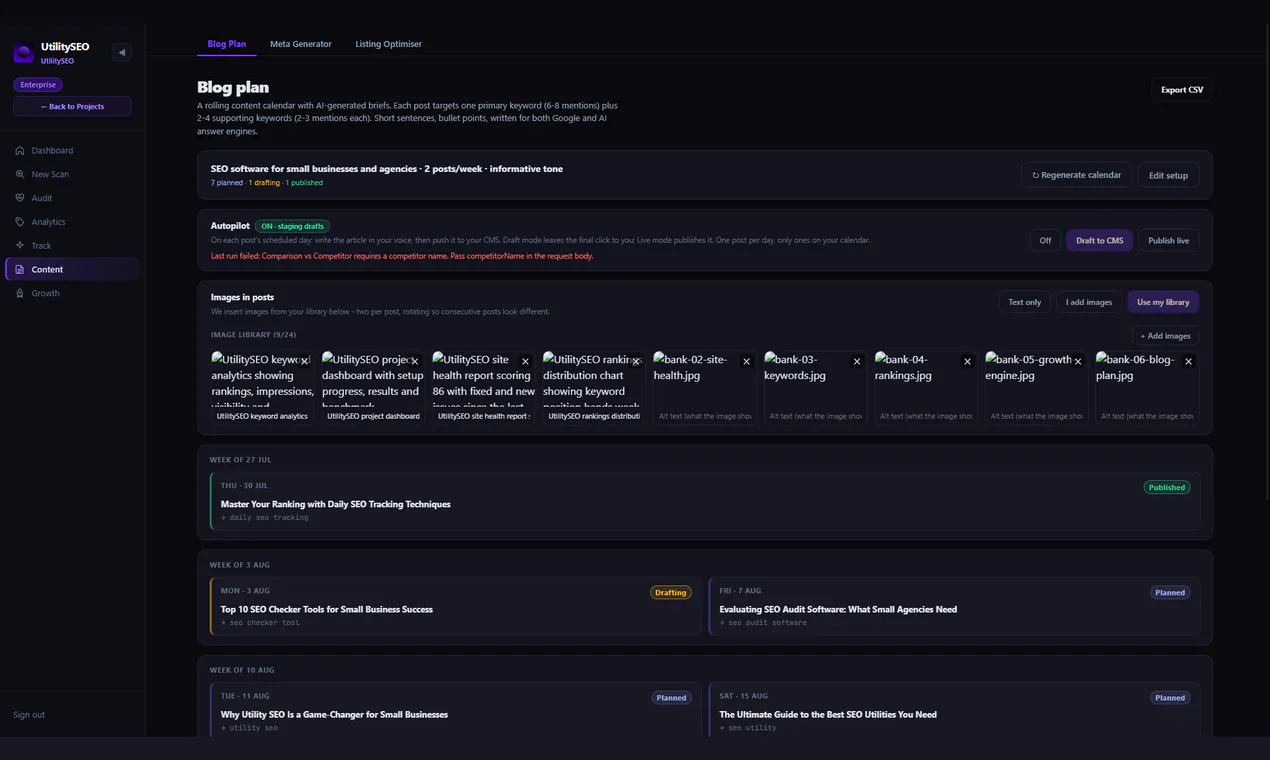This screenshot has width=1270, height=760.
Task: Open Dashboard in the sidebar
Action: pyautogui.click(x=72, y=151)
